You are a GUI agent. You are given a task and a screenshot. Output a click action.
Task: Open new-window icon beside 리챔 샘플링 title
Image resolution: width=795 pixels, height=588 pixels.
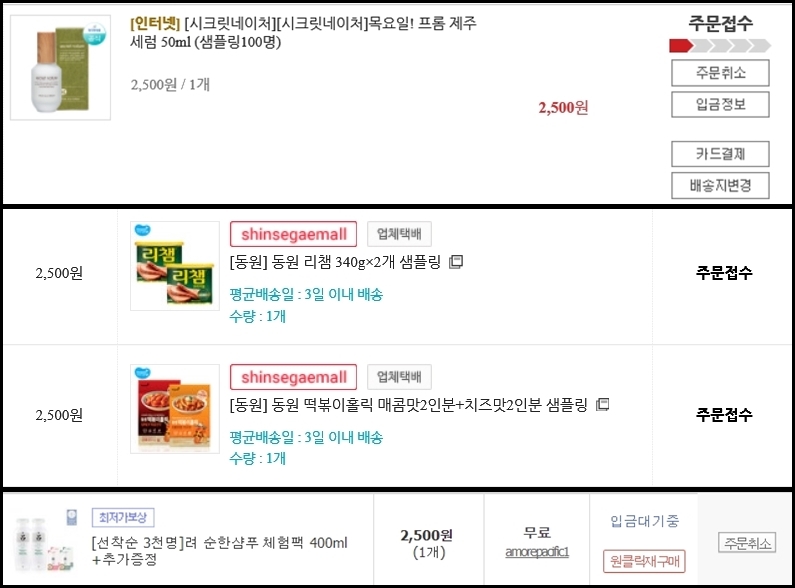click(456, 262)
